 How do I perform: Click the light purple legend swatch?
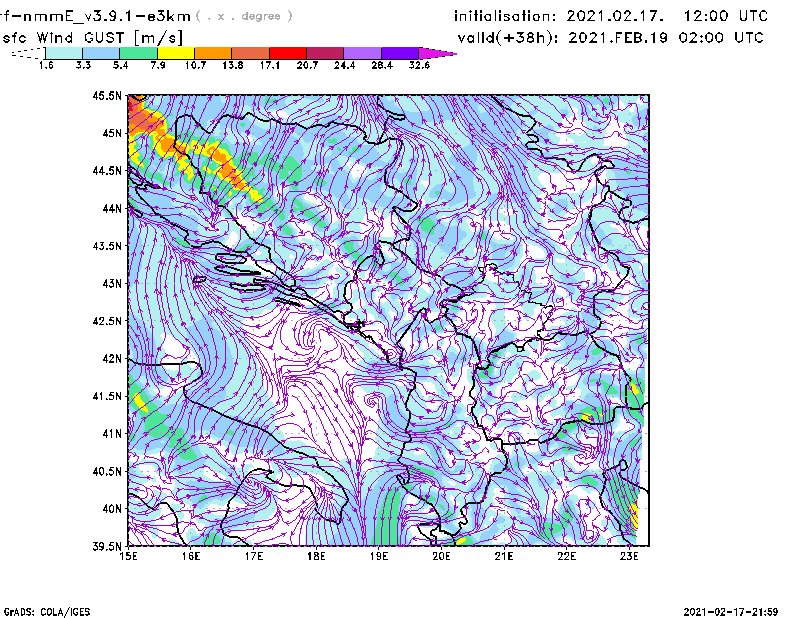pos(363,53)
